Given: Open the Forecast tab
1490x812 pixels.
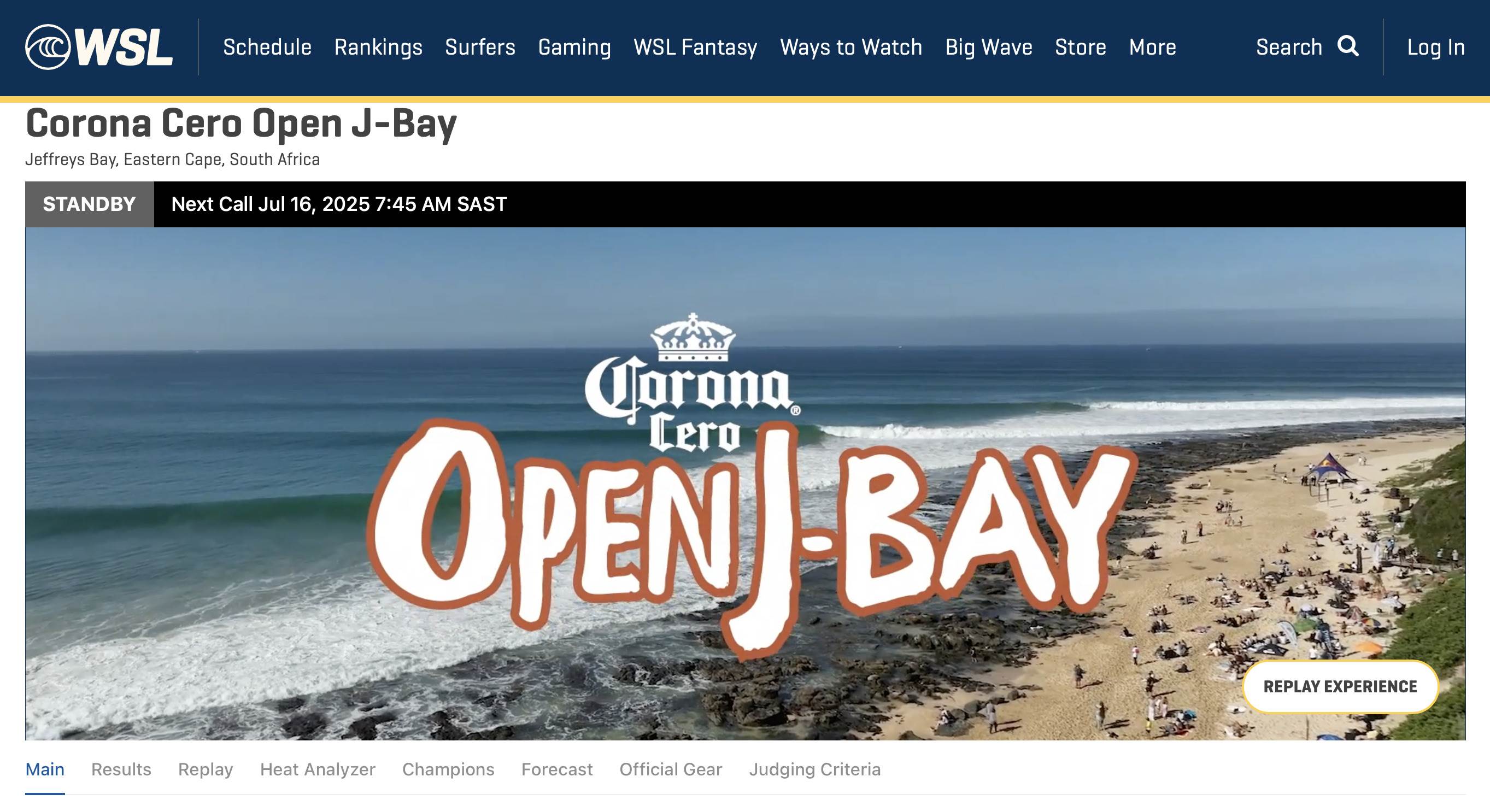Looking at the screenshot, I should [557, 769].
